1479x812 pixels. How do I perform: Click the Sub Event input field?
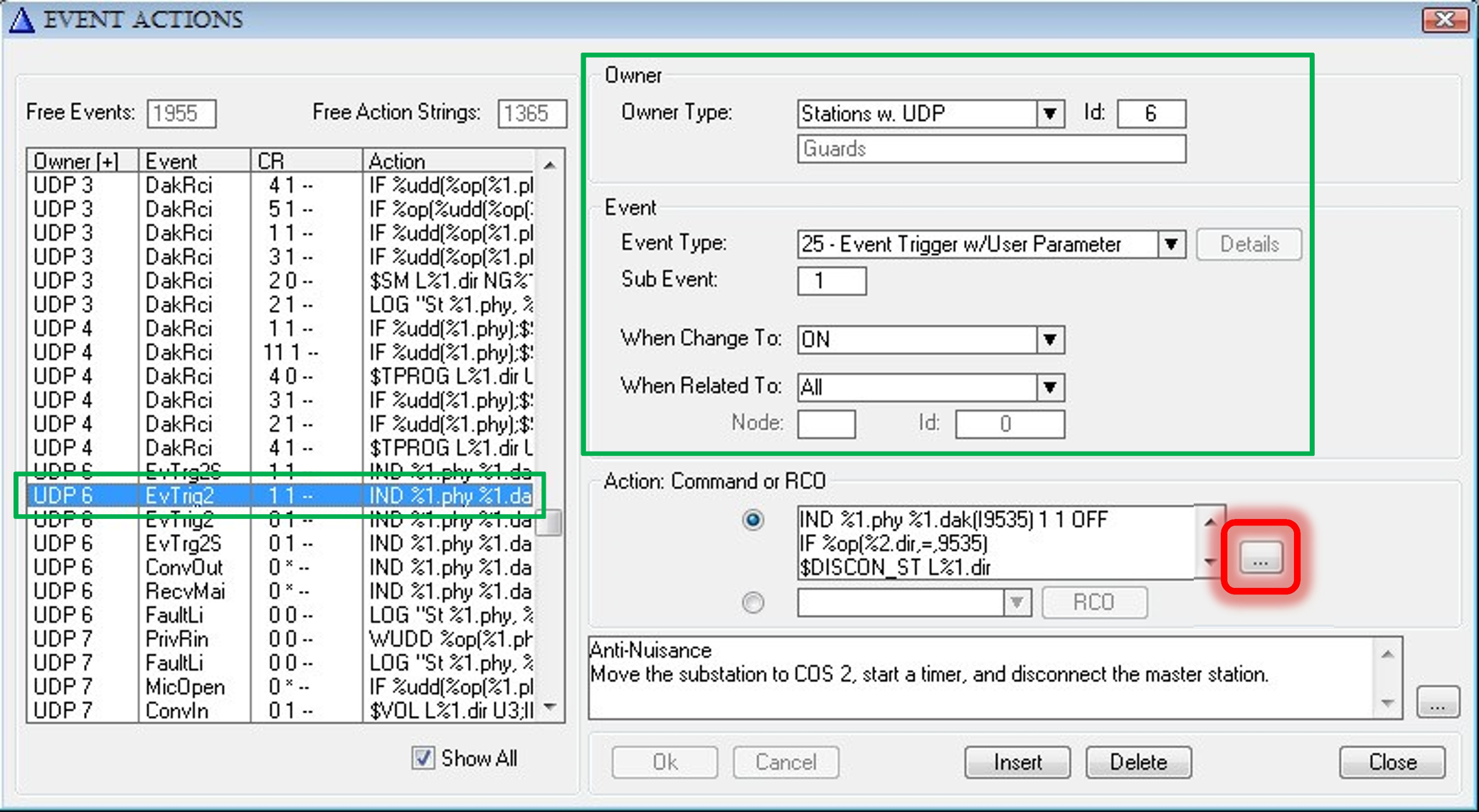click(x=831, y=281)
